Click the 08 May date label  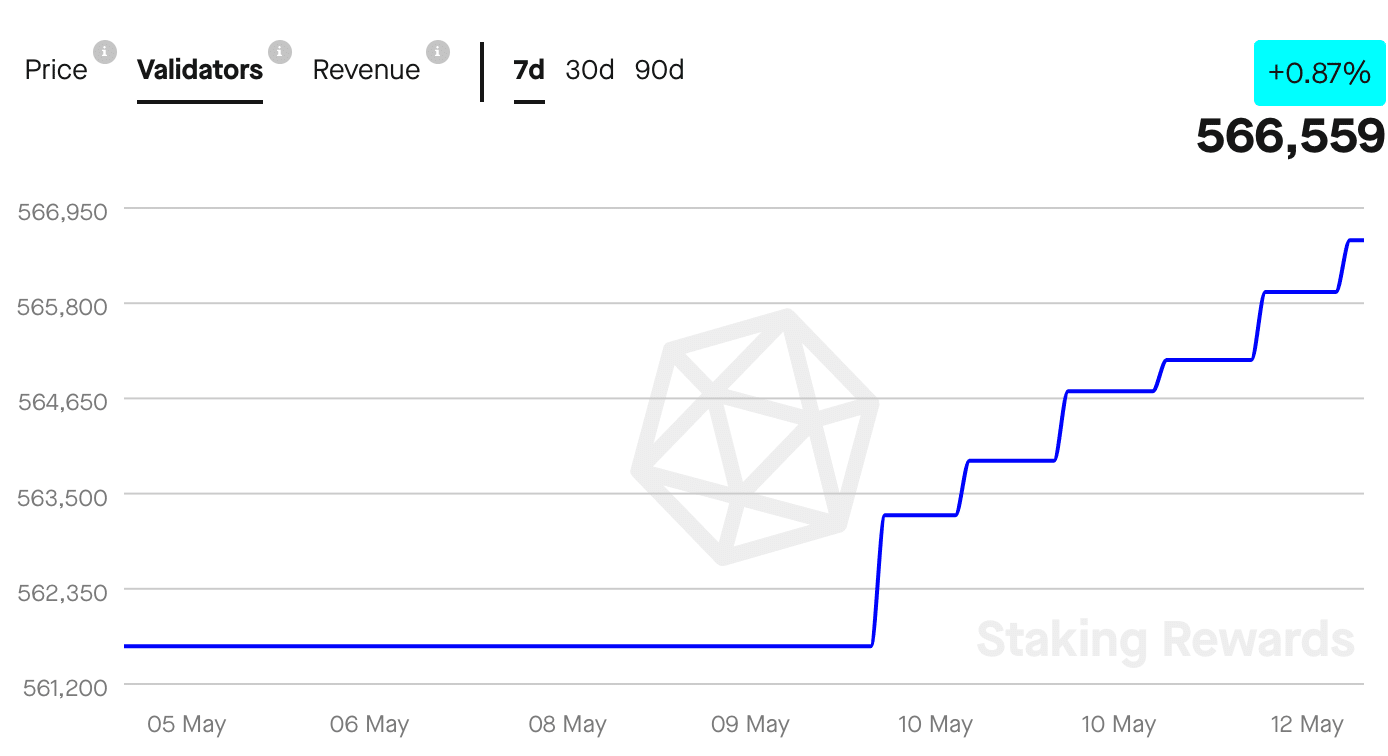click(x=567, y=725)
